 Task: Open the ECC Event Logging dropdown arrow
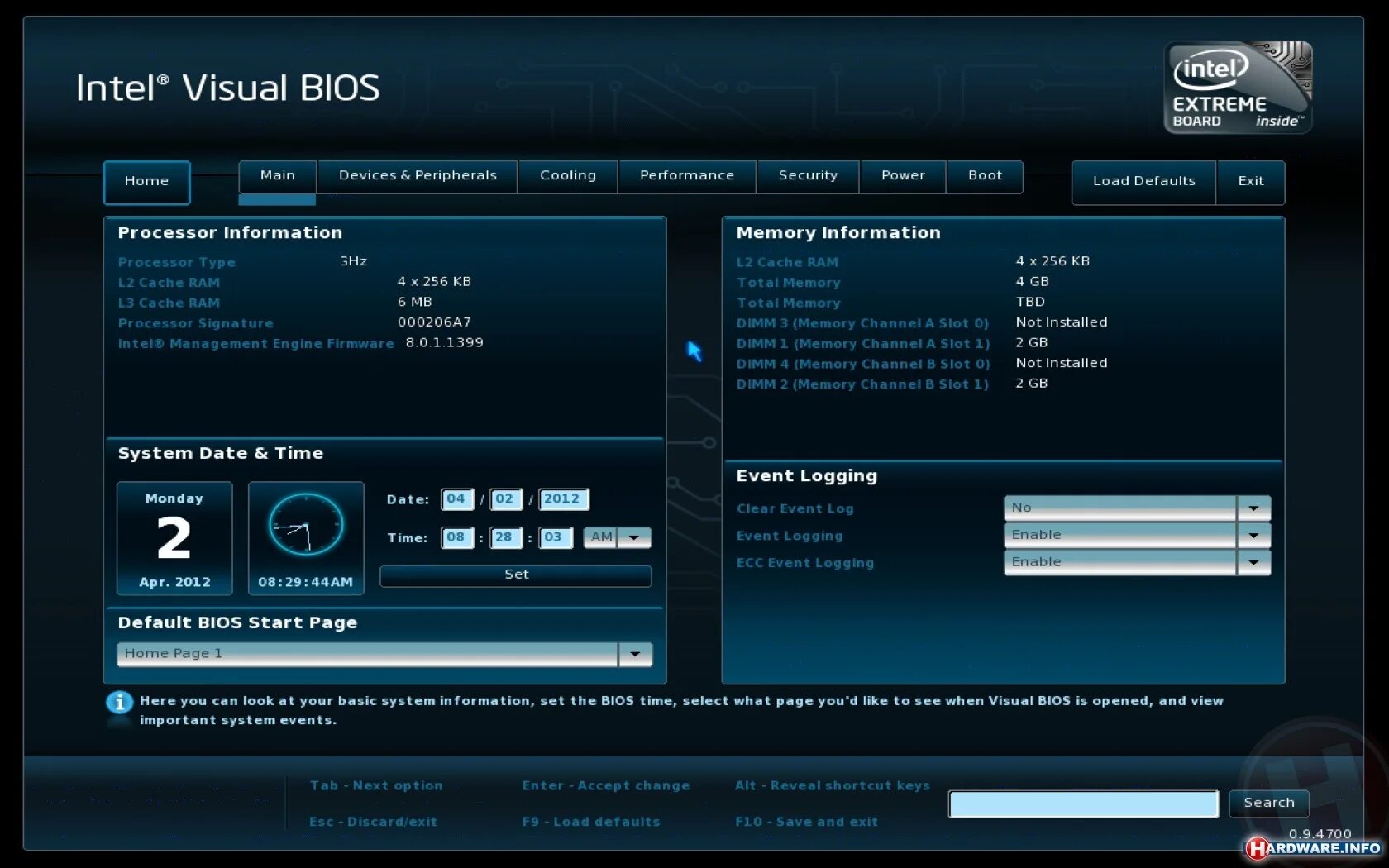pyautogui.click(x=1254, y=563)
